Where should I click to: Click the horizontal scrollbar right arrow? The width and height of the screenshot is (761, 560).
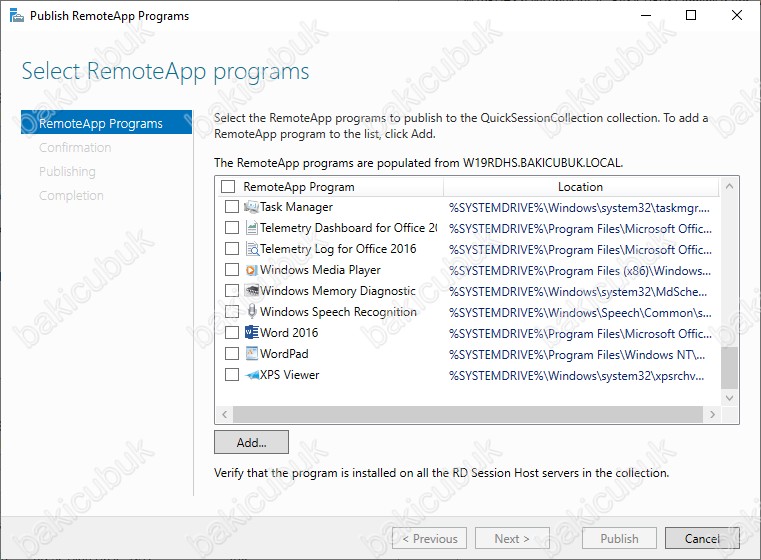(712, 414)
